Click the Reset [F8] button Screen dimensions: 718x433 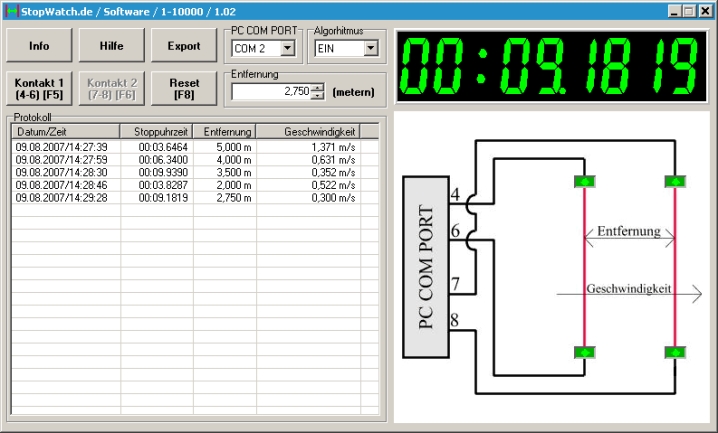183,89
